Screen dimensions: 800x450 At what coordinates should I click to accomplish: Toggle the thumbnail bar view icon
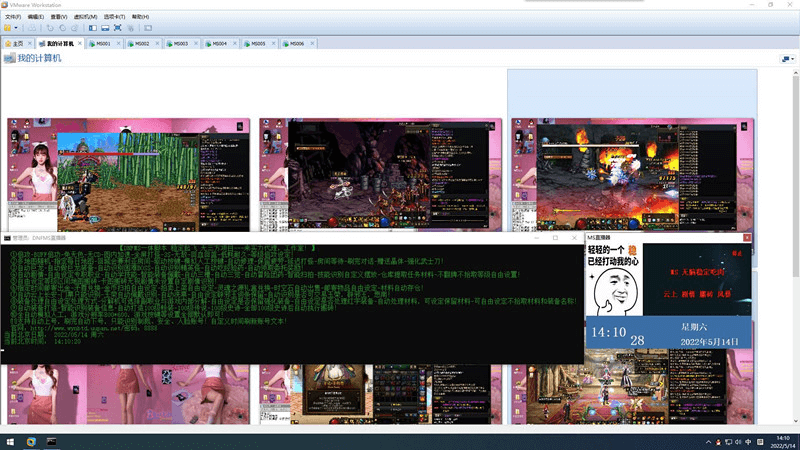click(x=105, y=28)
